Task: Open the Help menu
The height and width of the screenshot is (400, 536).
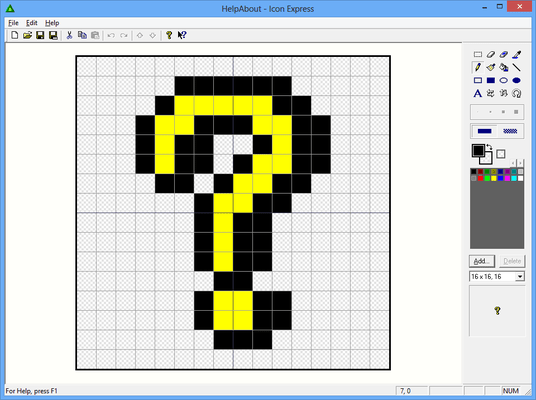Action: pos(52,23)
